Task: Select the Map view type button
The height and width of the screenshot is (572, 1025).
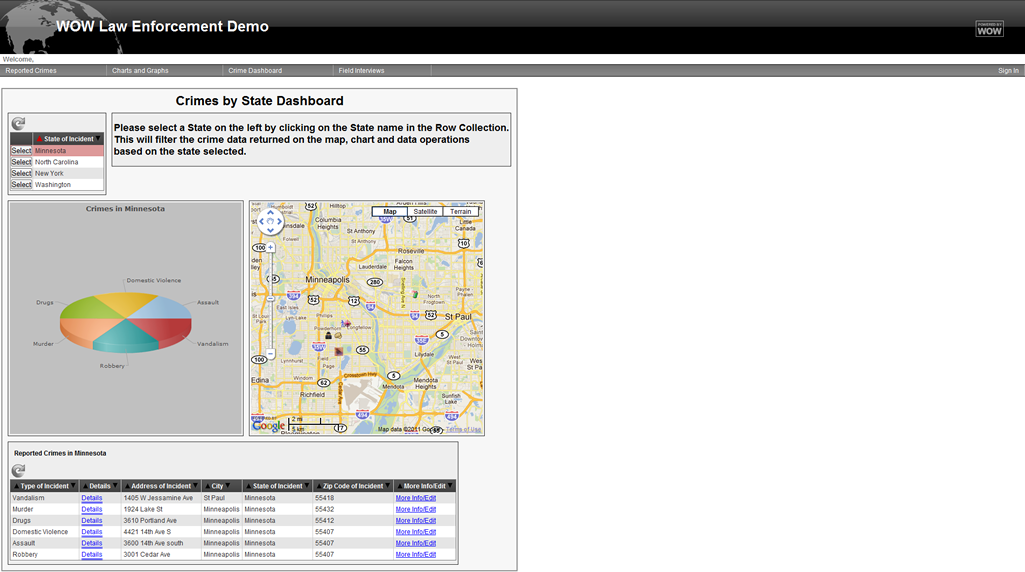Action: [390, 212]
